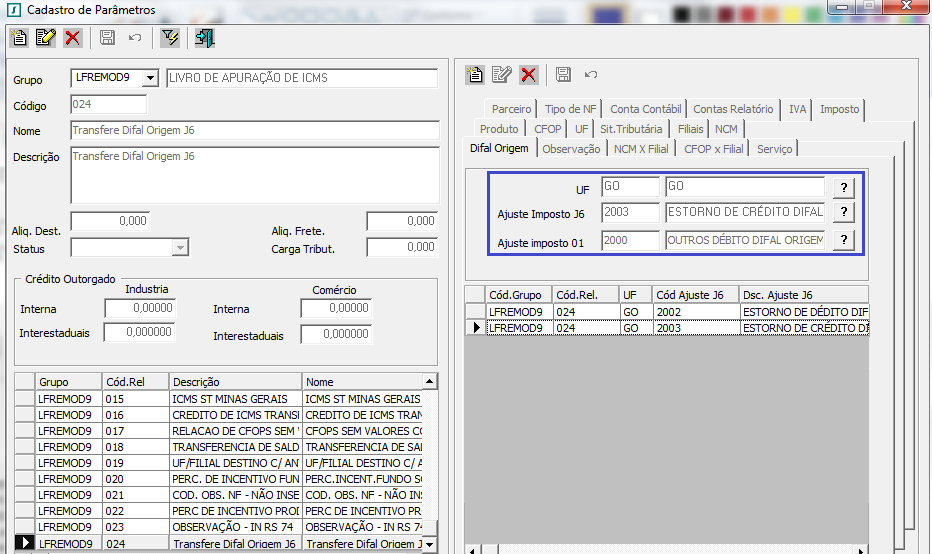Open Ajuste imposto 01 lookup question mark button
The width and height of the screenshot is (932, 554).
coord(843,240)
